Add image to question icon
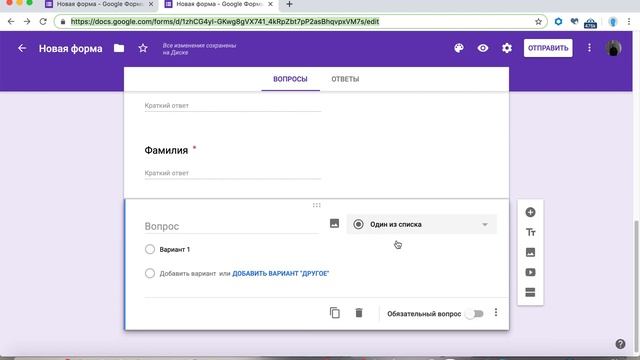Viewport: 640px width, 360px height. point(334,223)
